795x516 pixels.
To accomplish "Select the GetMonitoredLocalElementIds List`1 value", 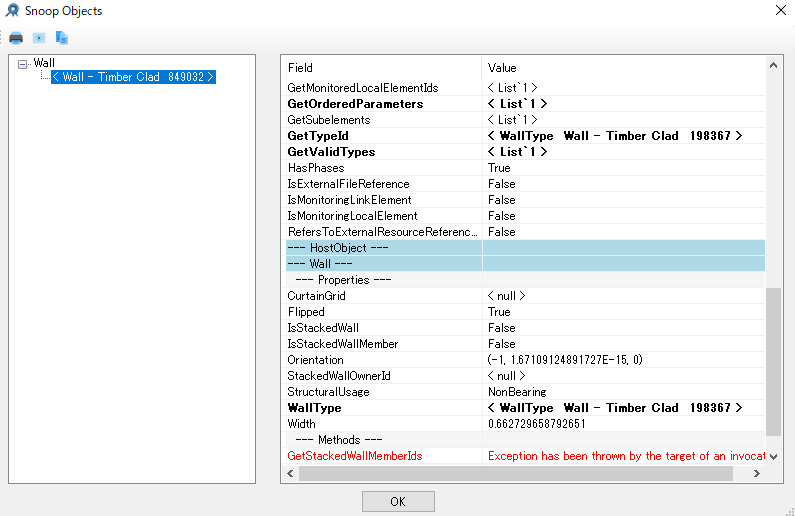I will (x=512, y=88).
